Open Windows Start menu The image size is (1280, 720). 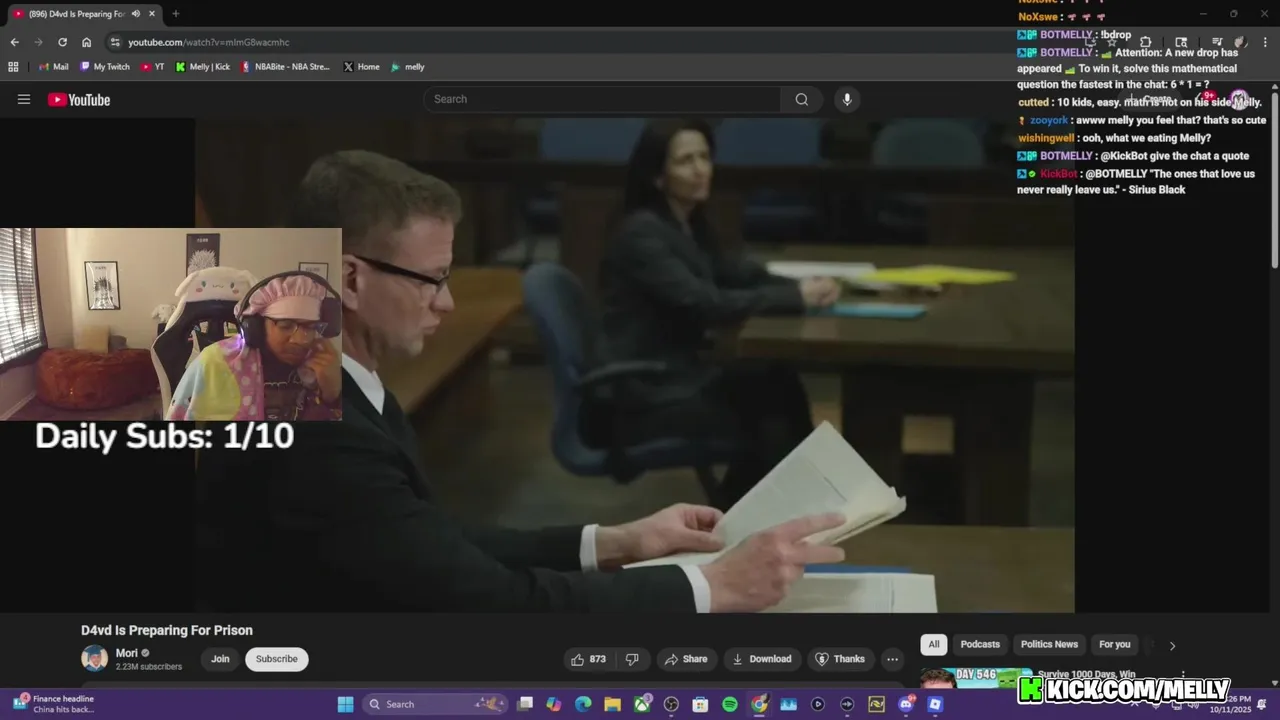tap(345, 704)
